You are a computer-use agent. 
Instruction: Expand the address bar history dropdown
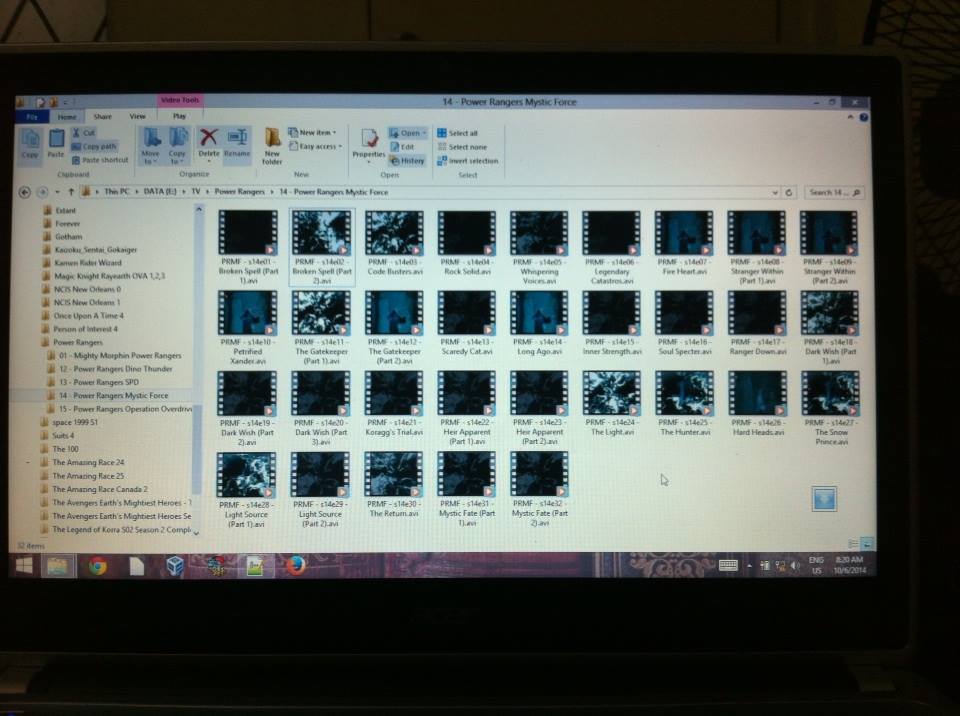pos(775,192)
